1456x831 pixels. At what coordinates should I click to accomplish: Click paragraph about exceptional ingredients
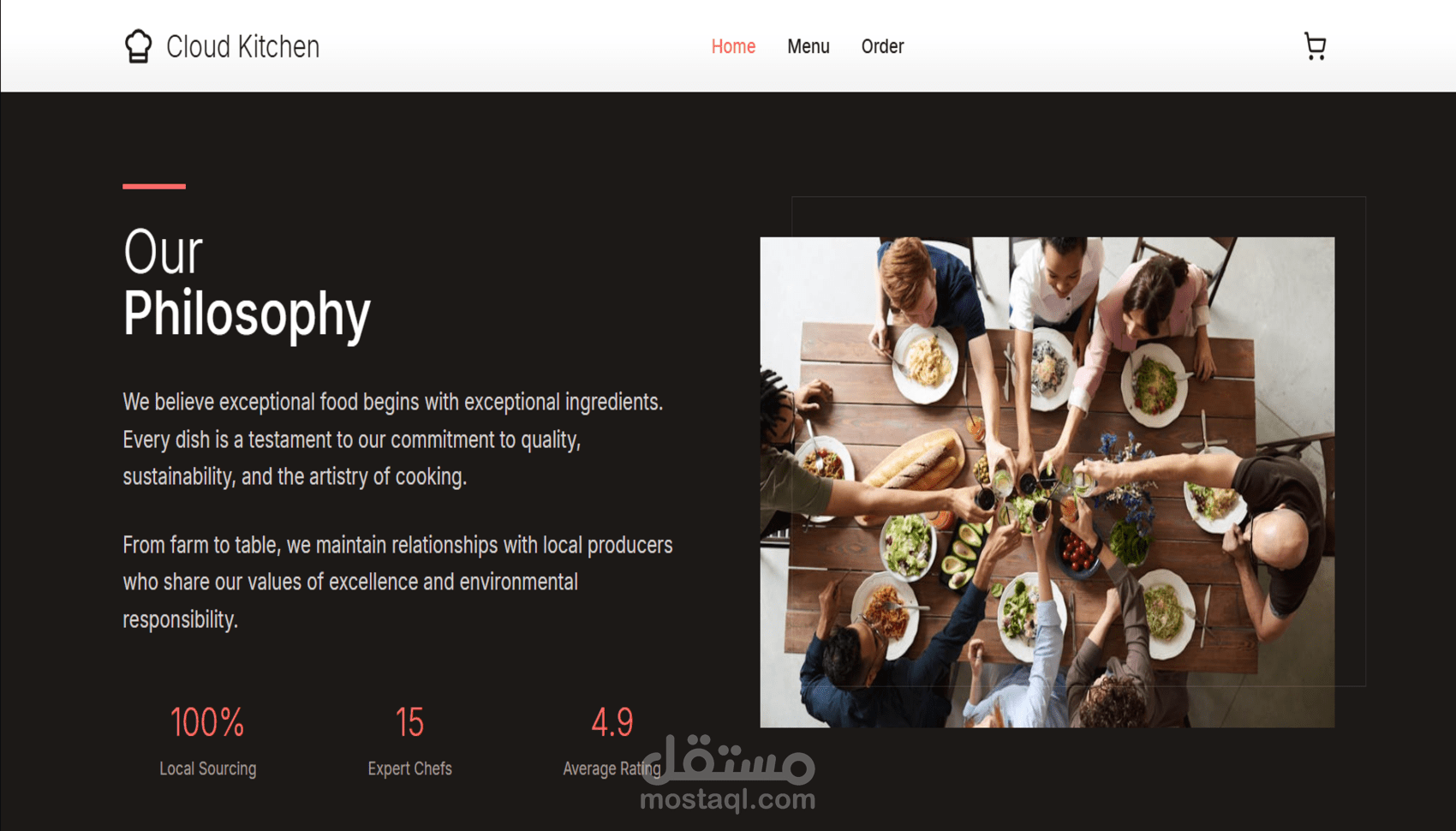pos(393,439)
